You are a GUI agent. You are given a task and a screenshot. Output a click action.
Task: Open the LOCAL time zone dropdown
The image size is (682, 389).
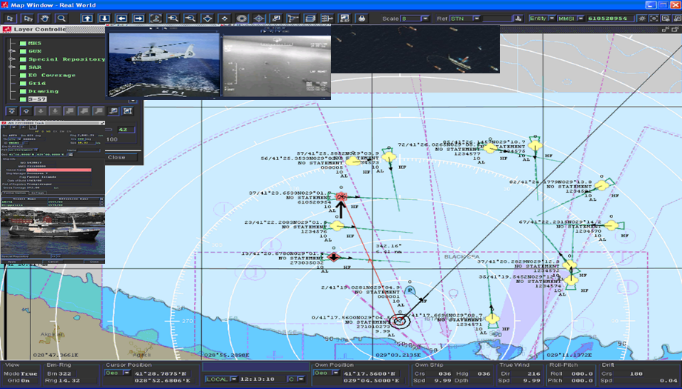[x=233, y=379]
